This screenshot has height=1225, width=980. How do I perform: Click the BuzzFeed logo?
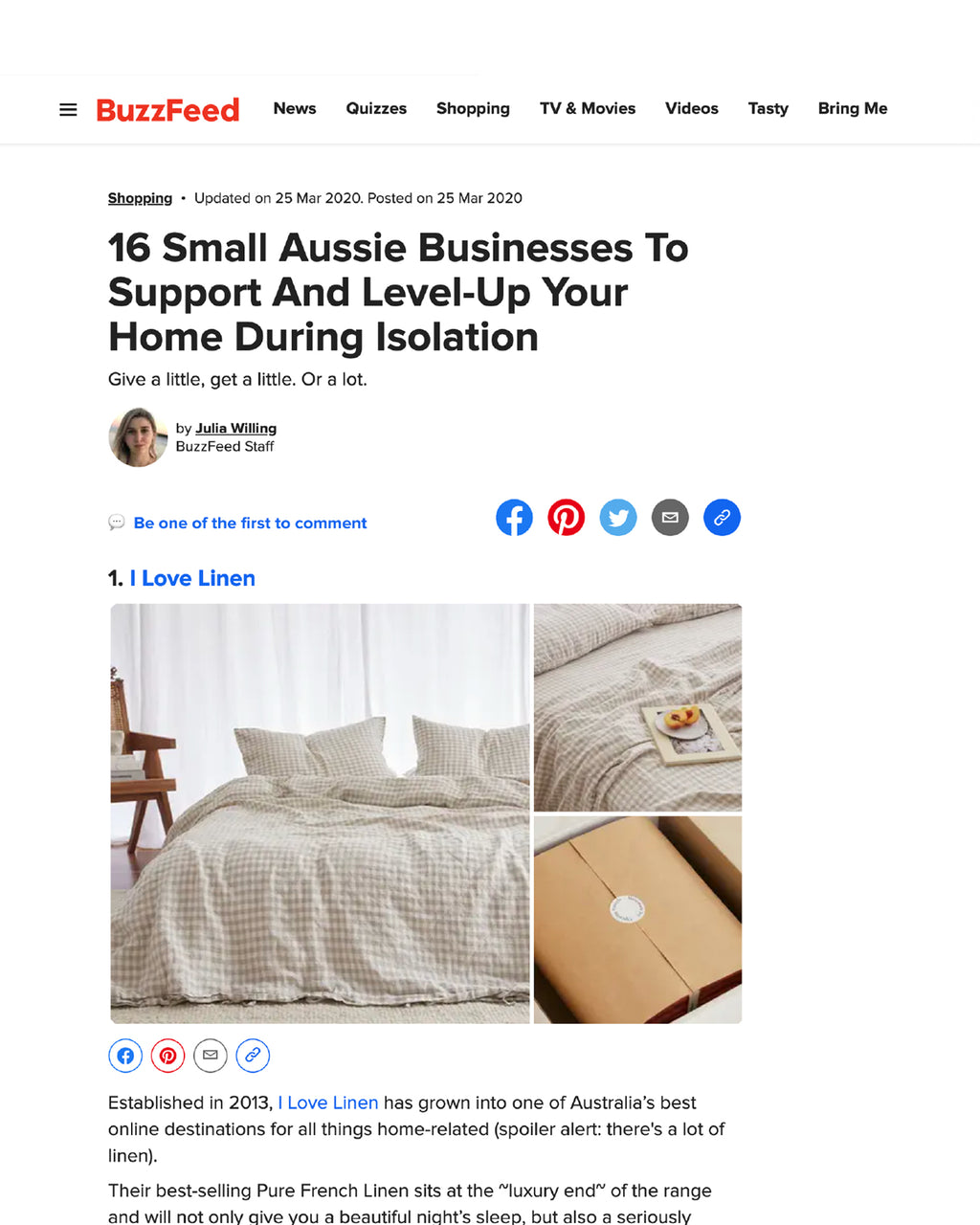(x=167, y=110)
